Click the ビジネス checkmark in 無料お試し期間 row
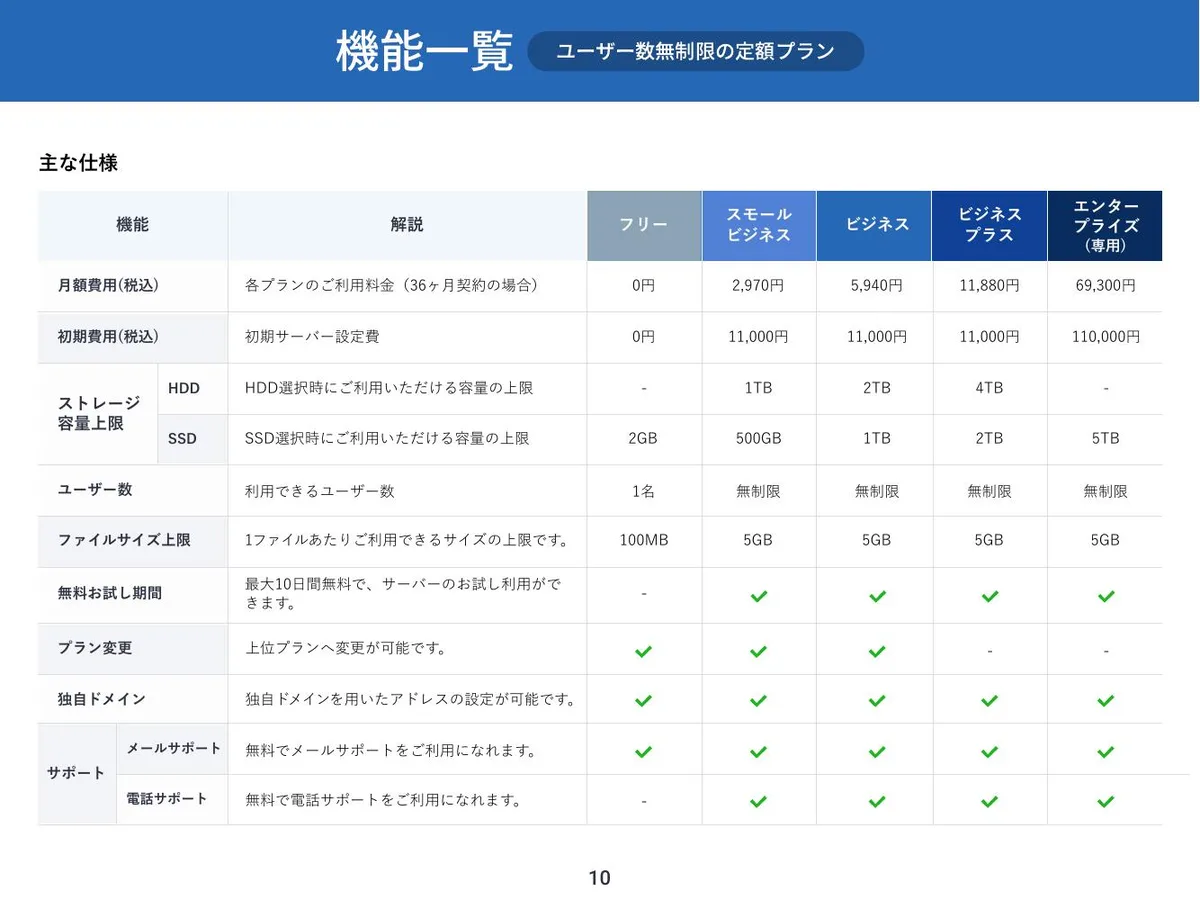The image size is (1200, 900). 877,596
